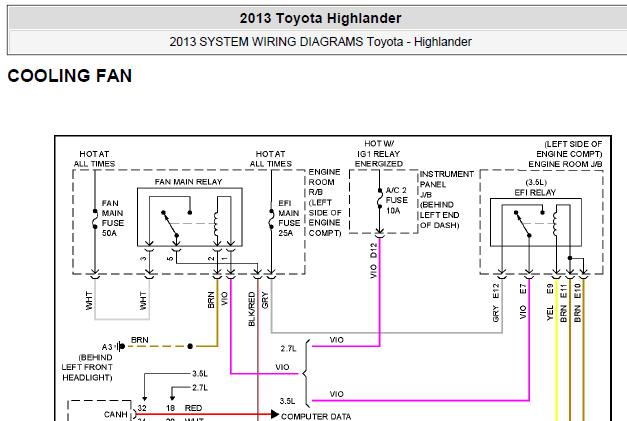Click the "BLK/RED" wire label
The width and height of the screenshot is (627, 421).
click(x=252, y=309)
